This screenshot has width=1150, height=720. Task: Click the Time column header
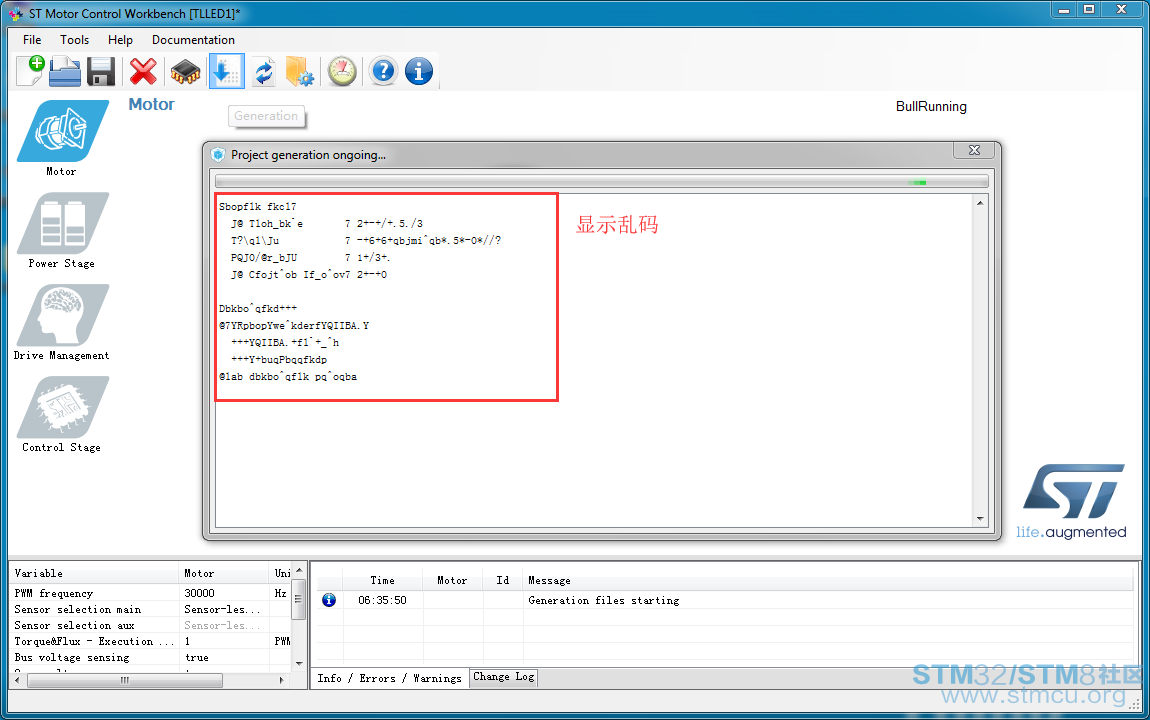coord(382,580)
